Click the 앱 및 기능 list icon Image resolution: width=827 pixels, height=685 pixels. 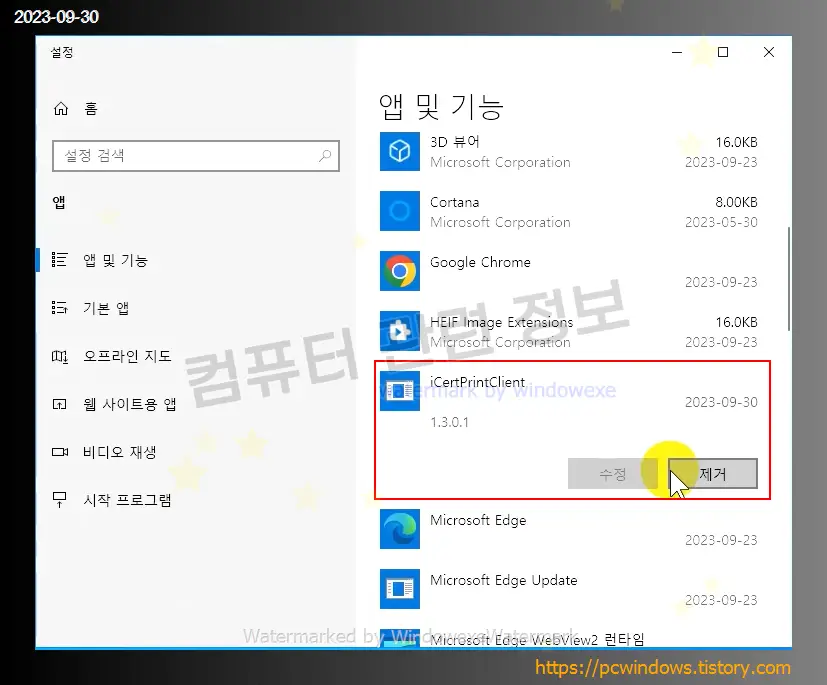click(60, 260)
